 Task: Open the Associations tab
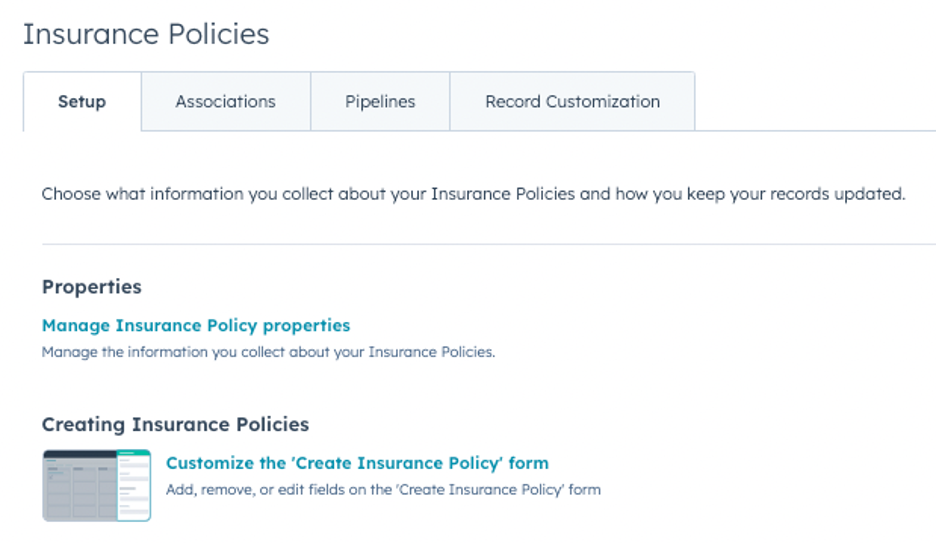click(x=225, y=101)
